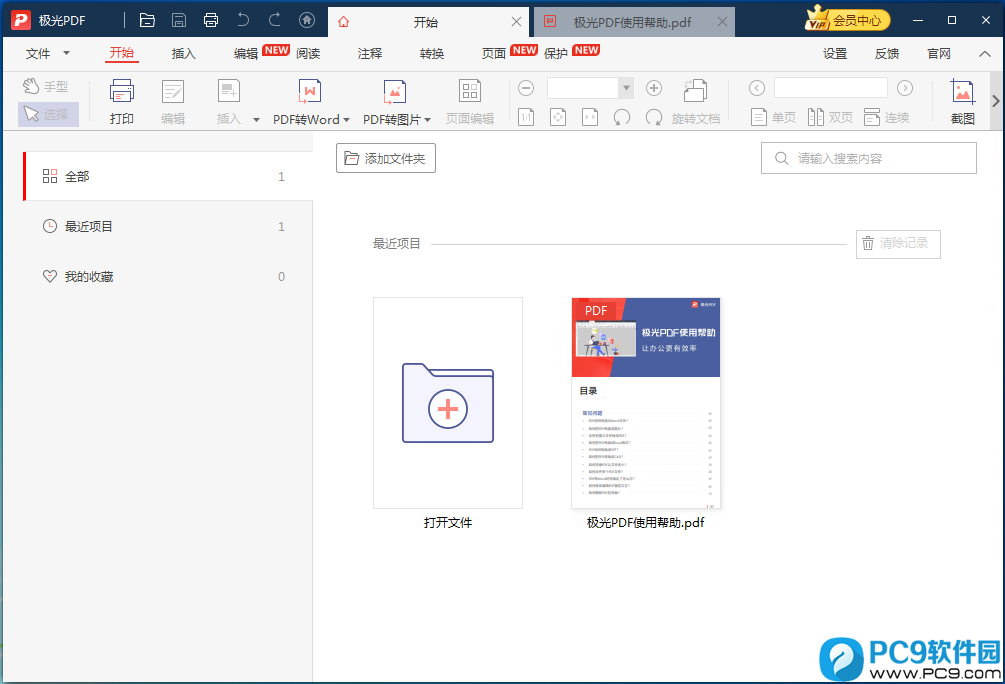Screen dimensions: 1005x684
Task: Select 我的收藏 in the sidebar
Action: (168, 276)
